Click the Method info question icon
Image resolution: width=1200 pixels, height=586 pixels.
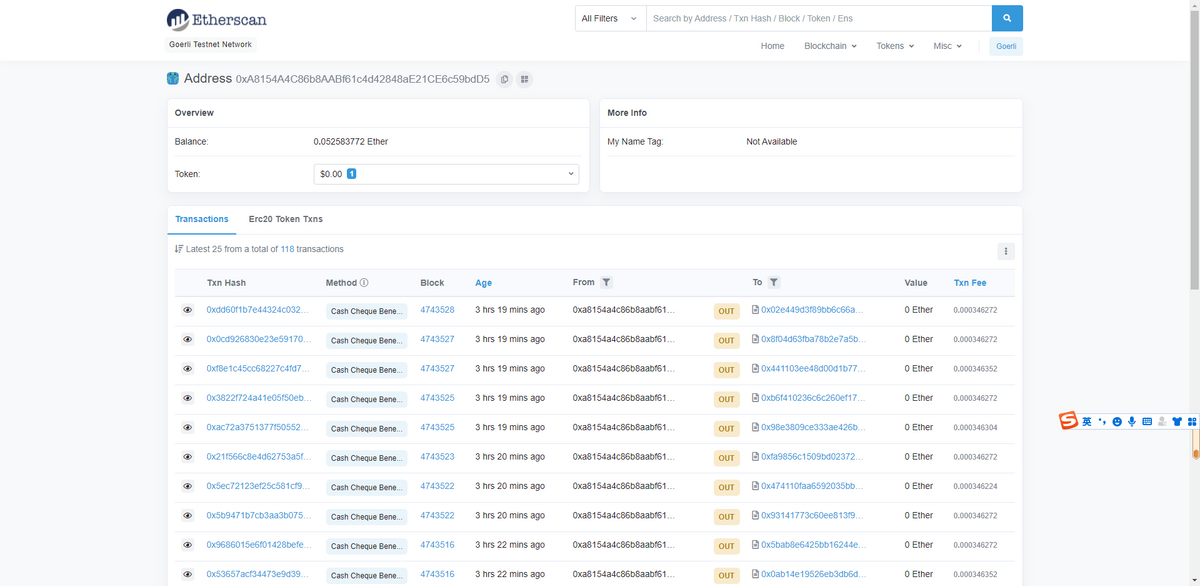click(364, 283)
